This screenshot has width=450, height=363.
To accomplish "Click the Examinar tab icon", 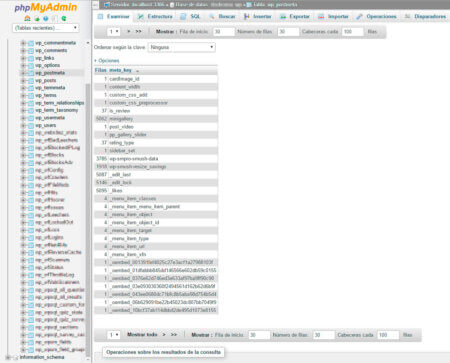I will 100,16.
